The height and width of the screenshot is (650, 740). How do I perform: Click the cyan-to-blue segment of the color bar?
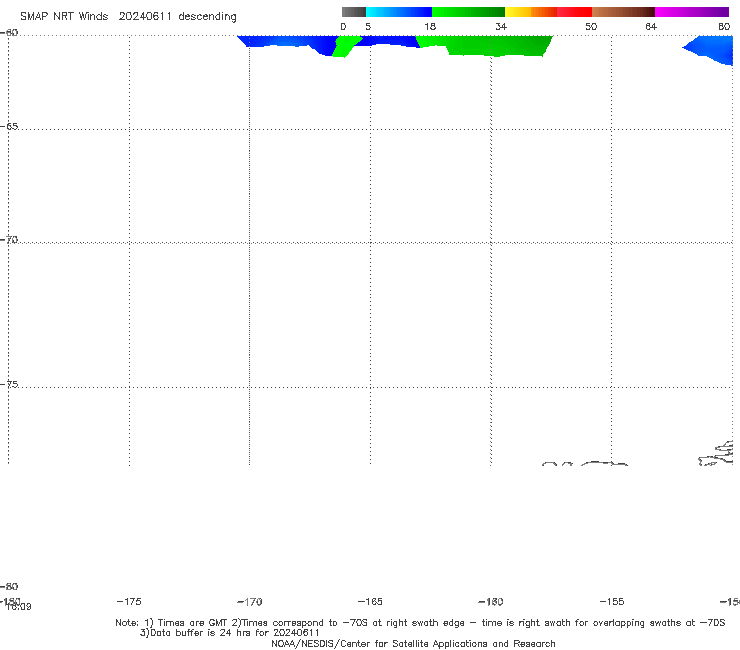point(399,12)
